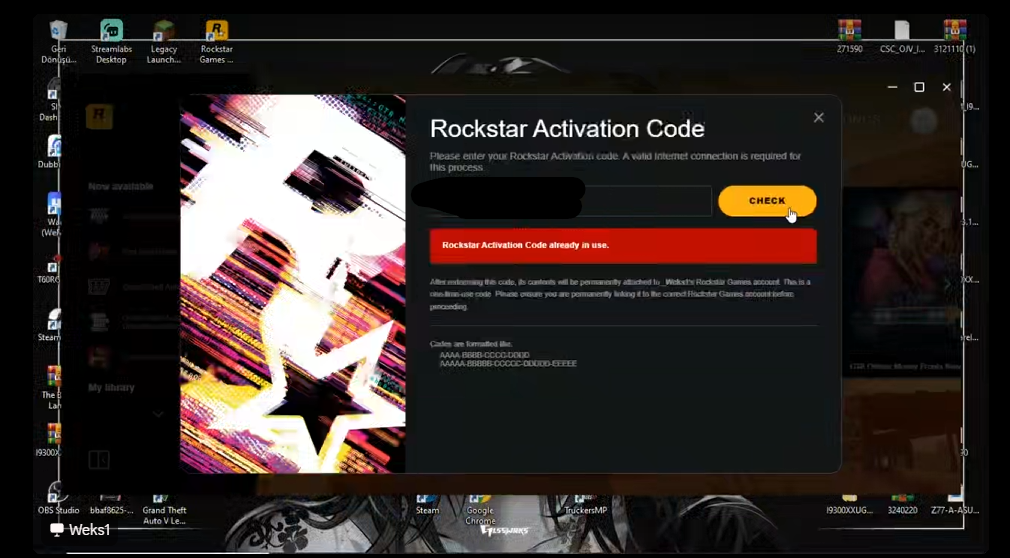Maximize the Rockstar Games Launcher window

[x=919, y=87]
